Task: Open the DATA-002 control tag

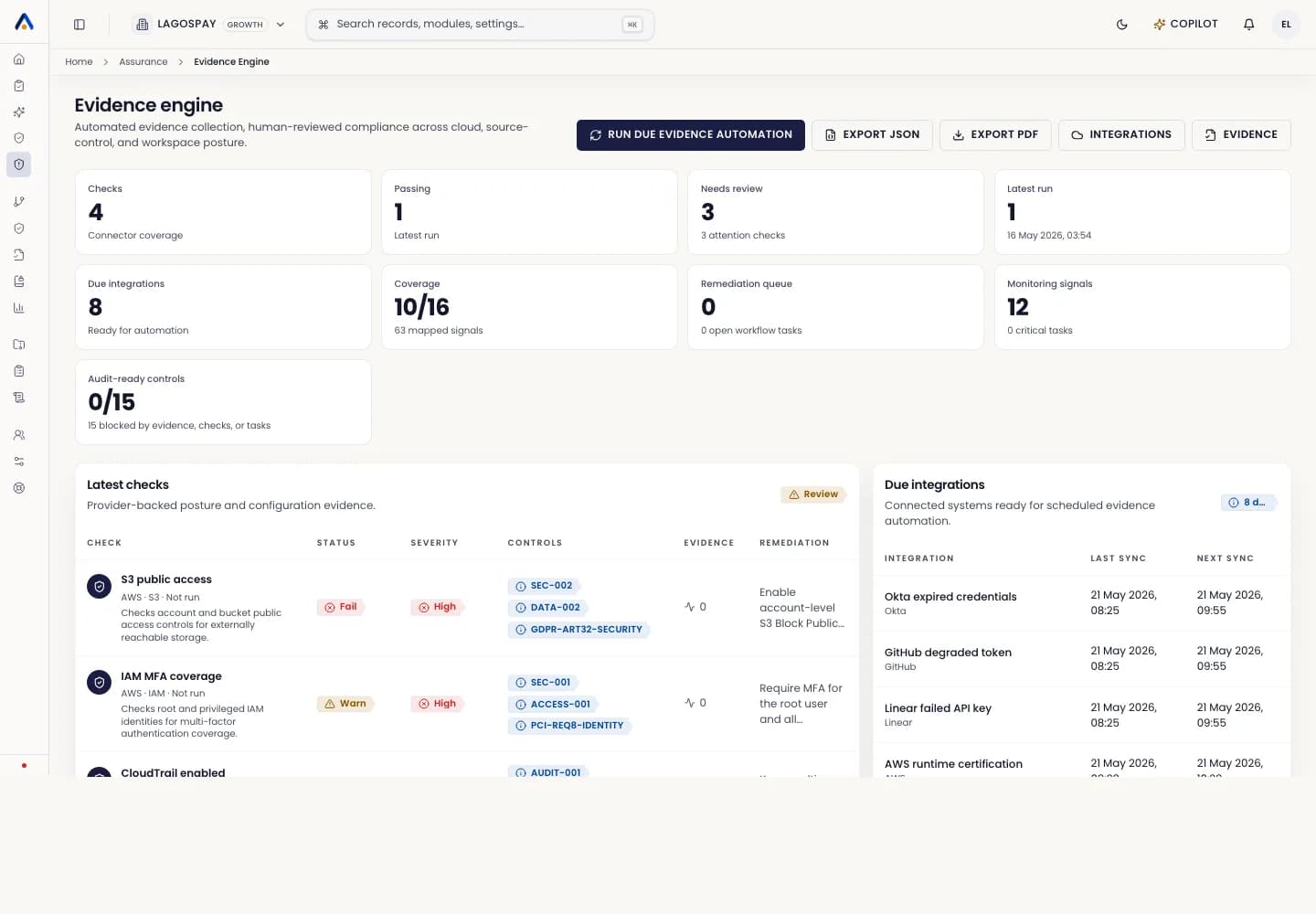Action: (x=547, y=608)
